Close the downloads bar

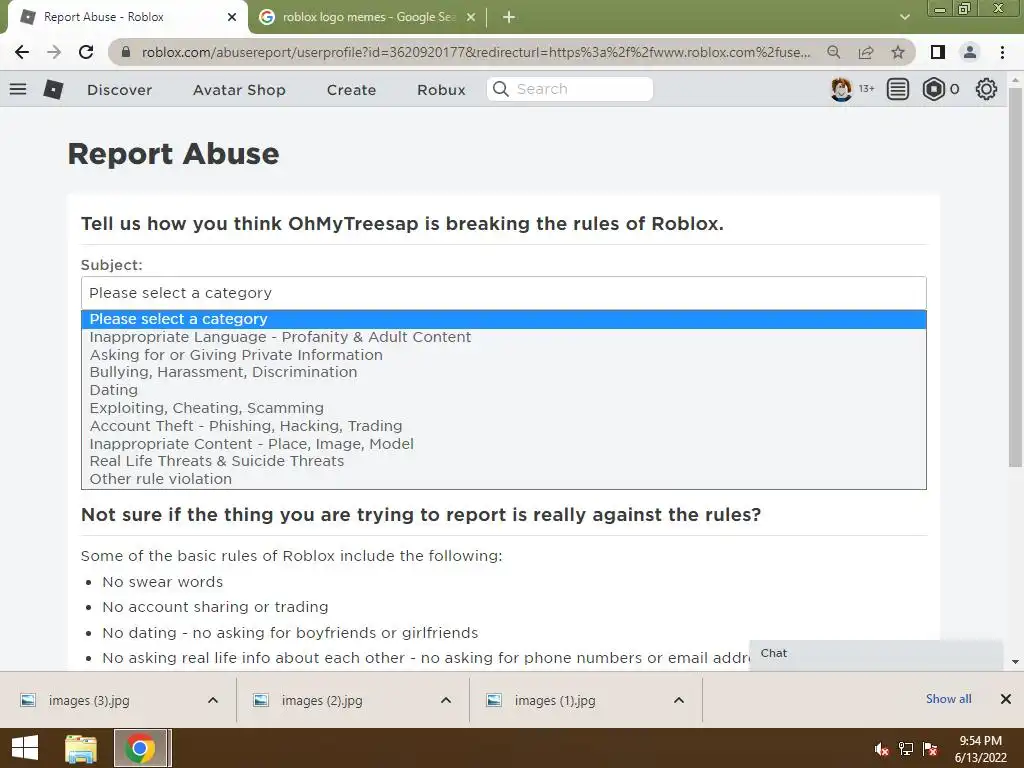[x=1006, y=699]
